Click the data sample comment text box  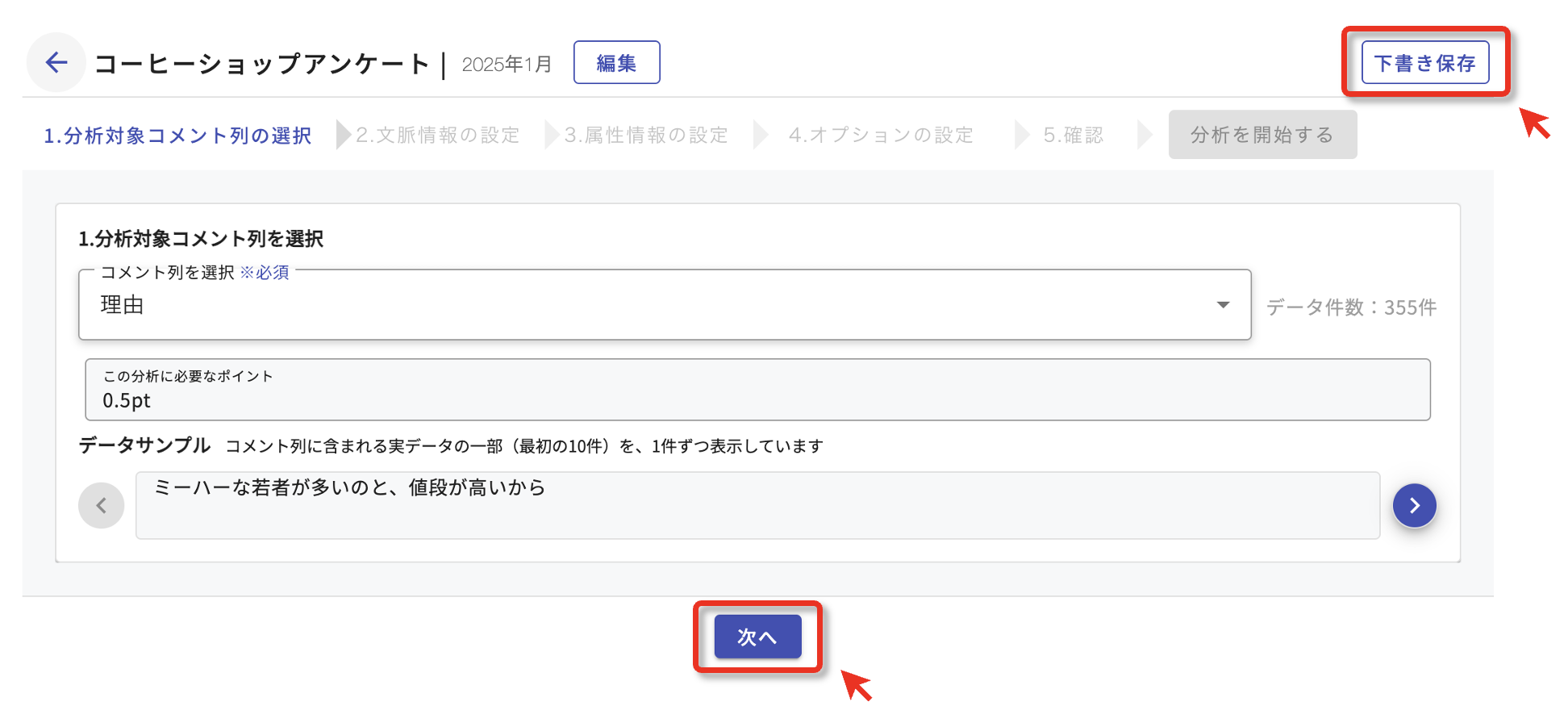(757, 506)
